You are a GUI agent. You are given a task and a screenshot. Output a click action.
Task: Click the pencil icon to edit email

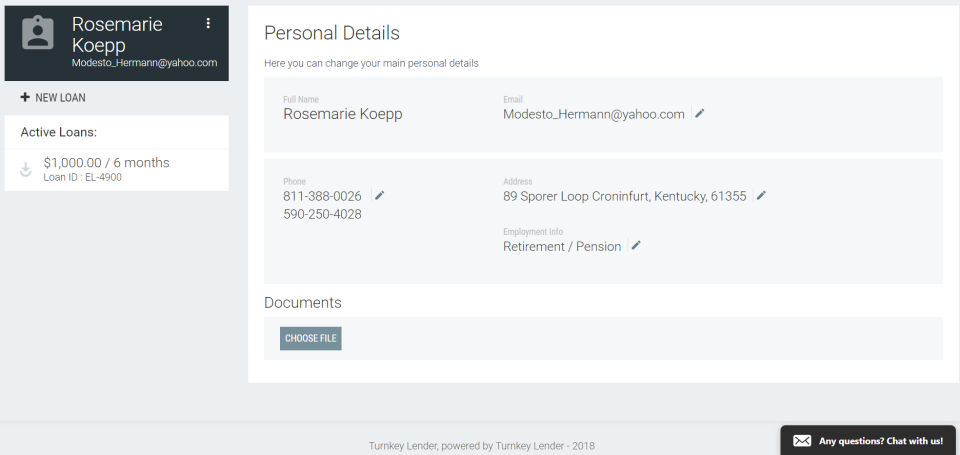(700, 114)
